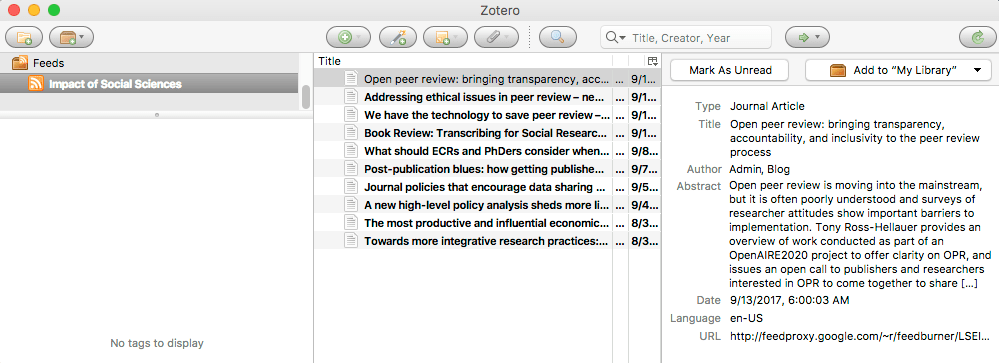Click the collections pane scrollbar

(306, 97)
